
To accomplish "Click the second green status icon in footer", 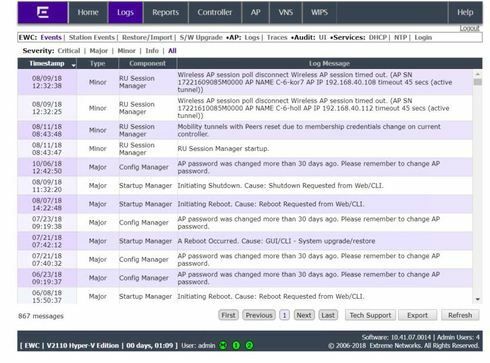I will click(236, 345).
